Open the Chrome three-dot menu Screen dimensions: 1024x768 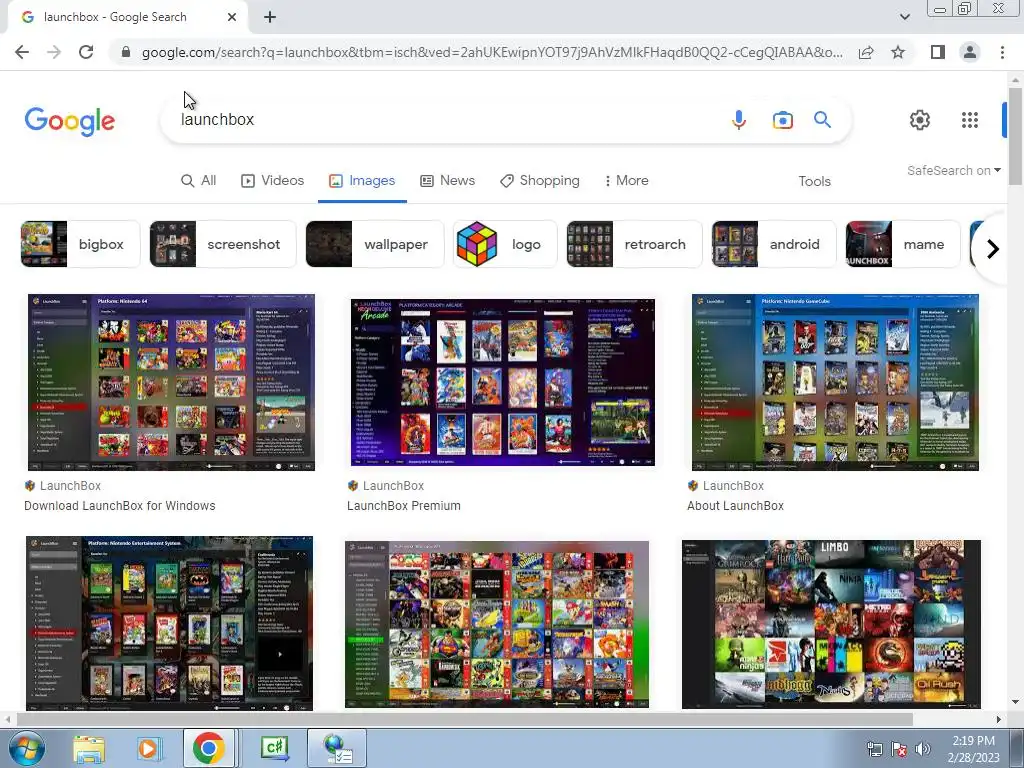pos(1002,52)
